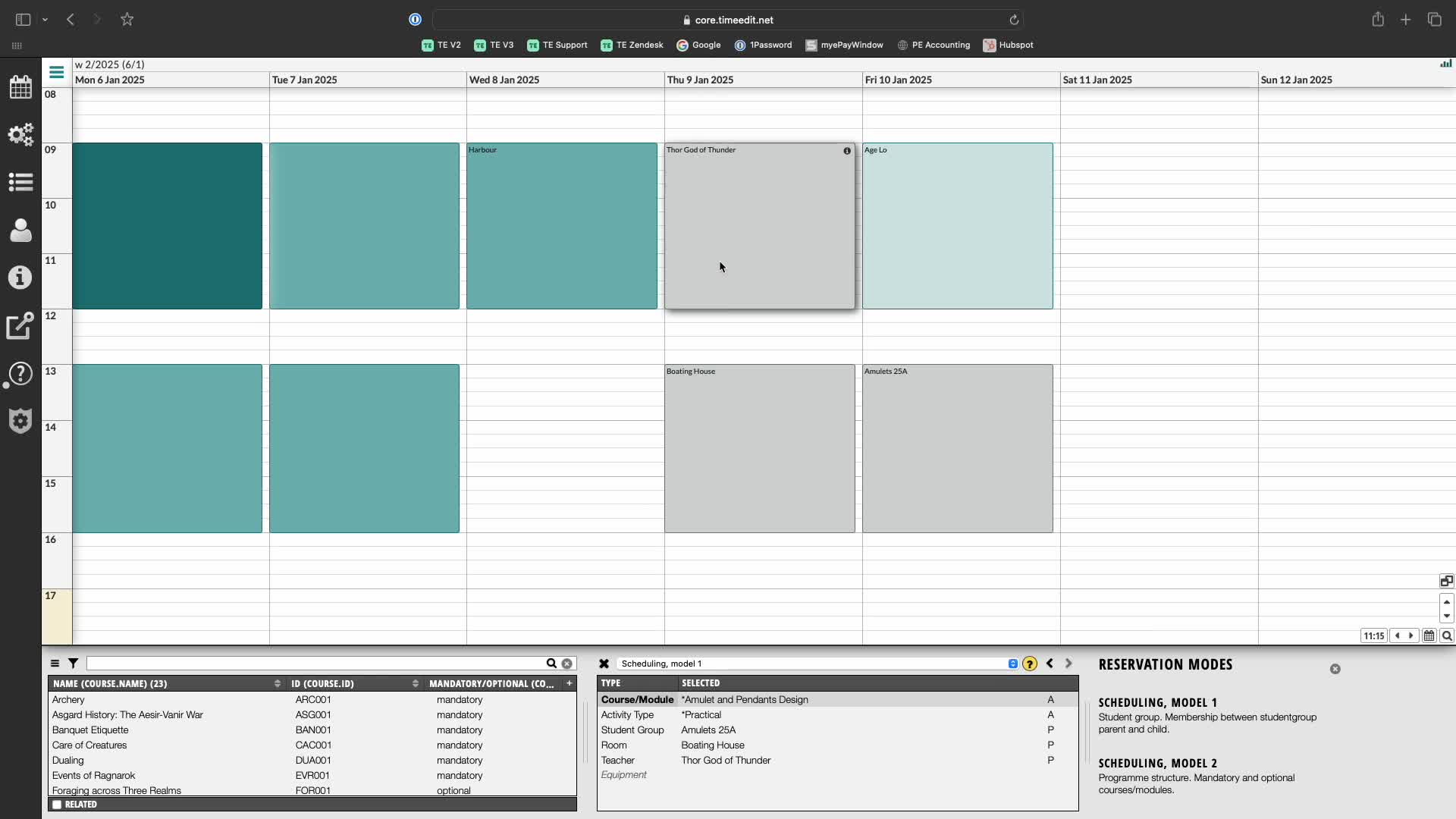The image size is (1456, 819).
Task: Click the filter funnel icon in course list
Action: [73, 664]
